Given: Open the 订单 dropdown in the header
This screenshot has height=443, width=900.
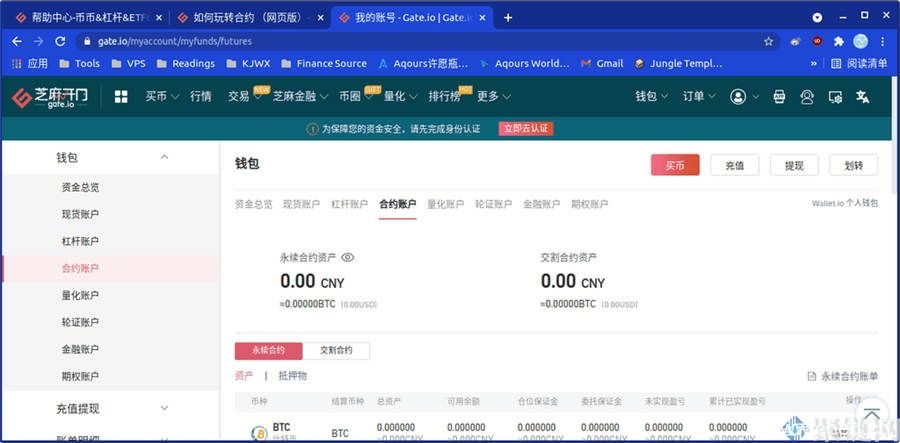Looking at the screenshot, I should (698, 97).
